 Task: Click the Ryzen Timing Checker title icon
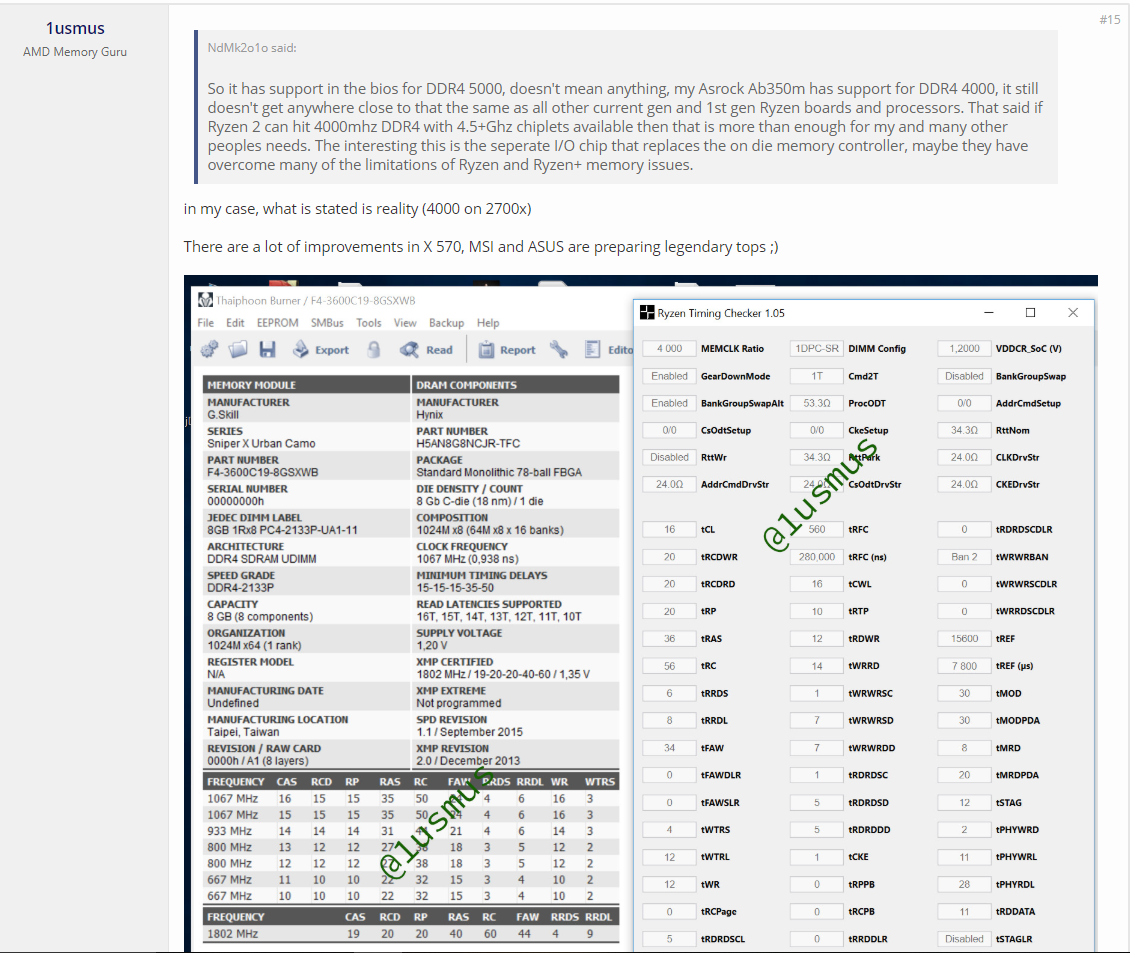[646, 313]
